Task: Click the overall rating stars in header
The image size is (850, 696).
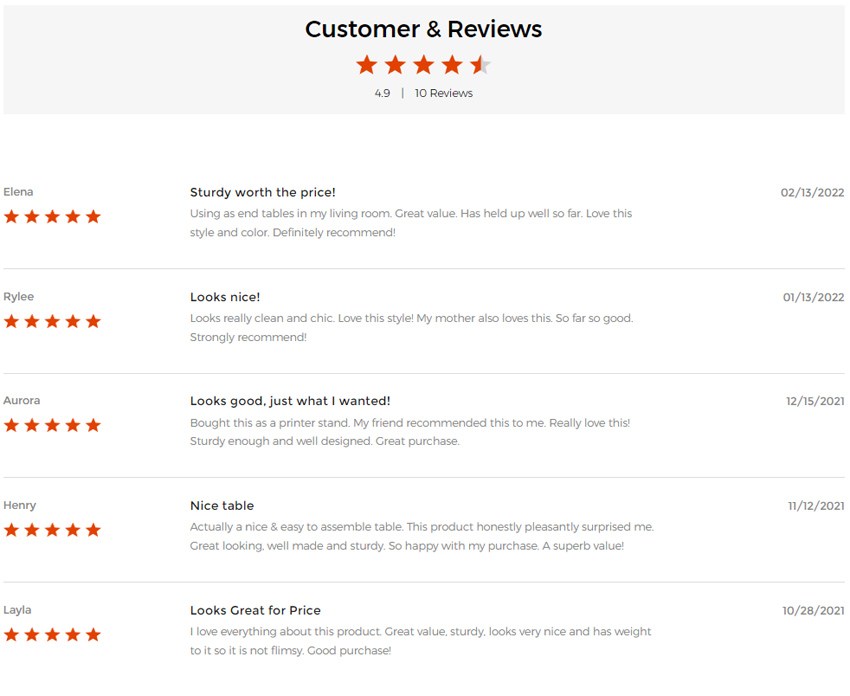Action: point(423,65)
